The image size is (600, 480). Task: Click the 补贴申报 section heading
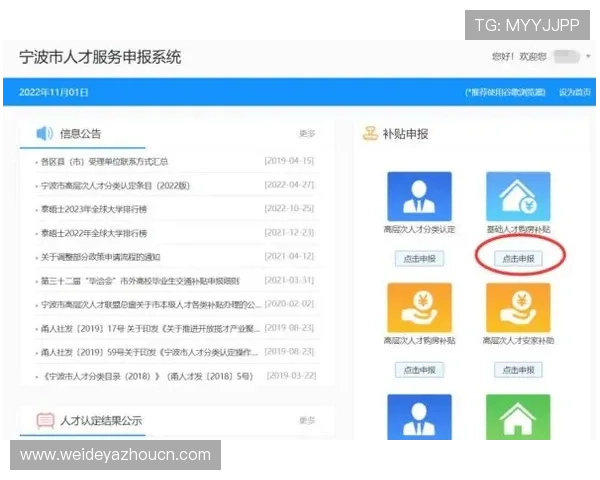tap(405, 134)
